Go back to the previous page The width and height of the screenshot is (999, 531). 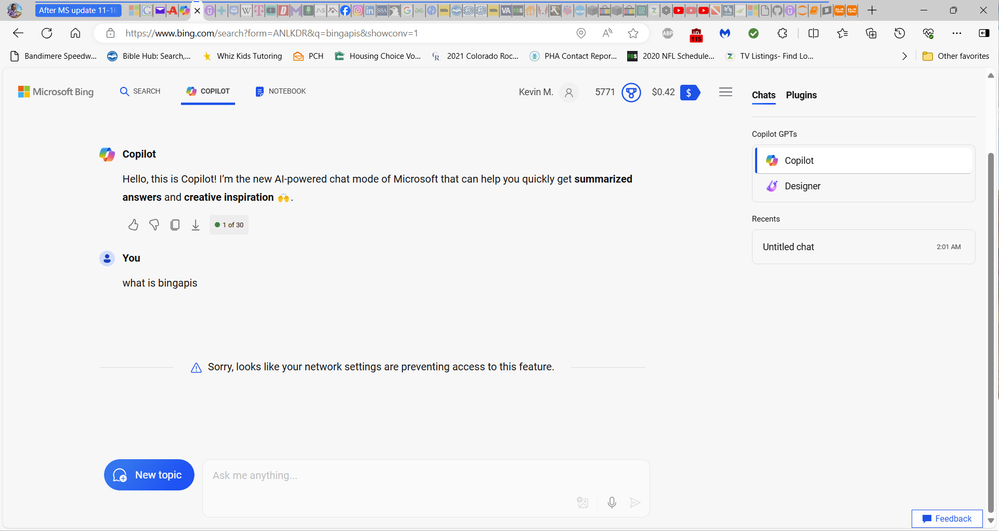[18, 33]
